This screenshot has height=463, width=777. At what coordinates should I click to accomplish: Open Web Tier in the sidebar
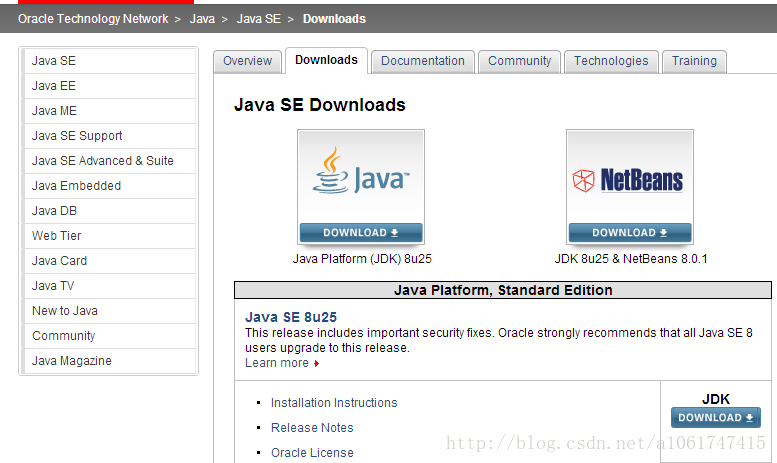[110, 236]
